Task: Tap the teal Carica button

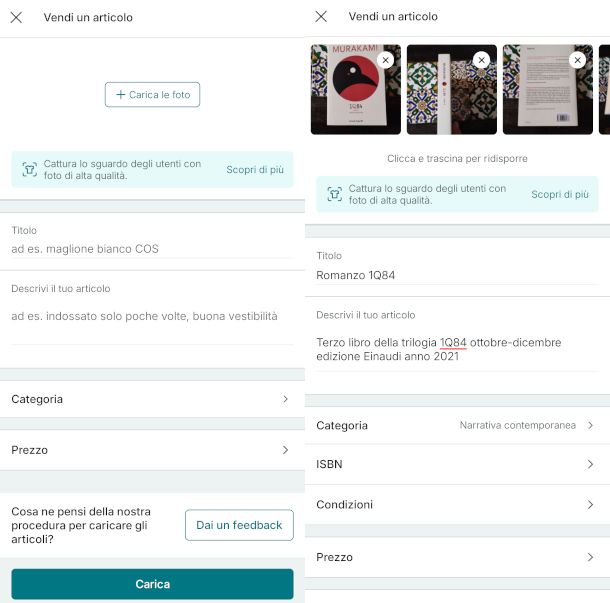Action: 152,584
